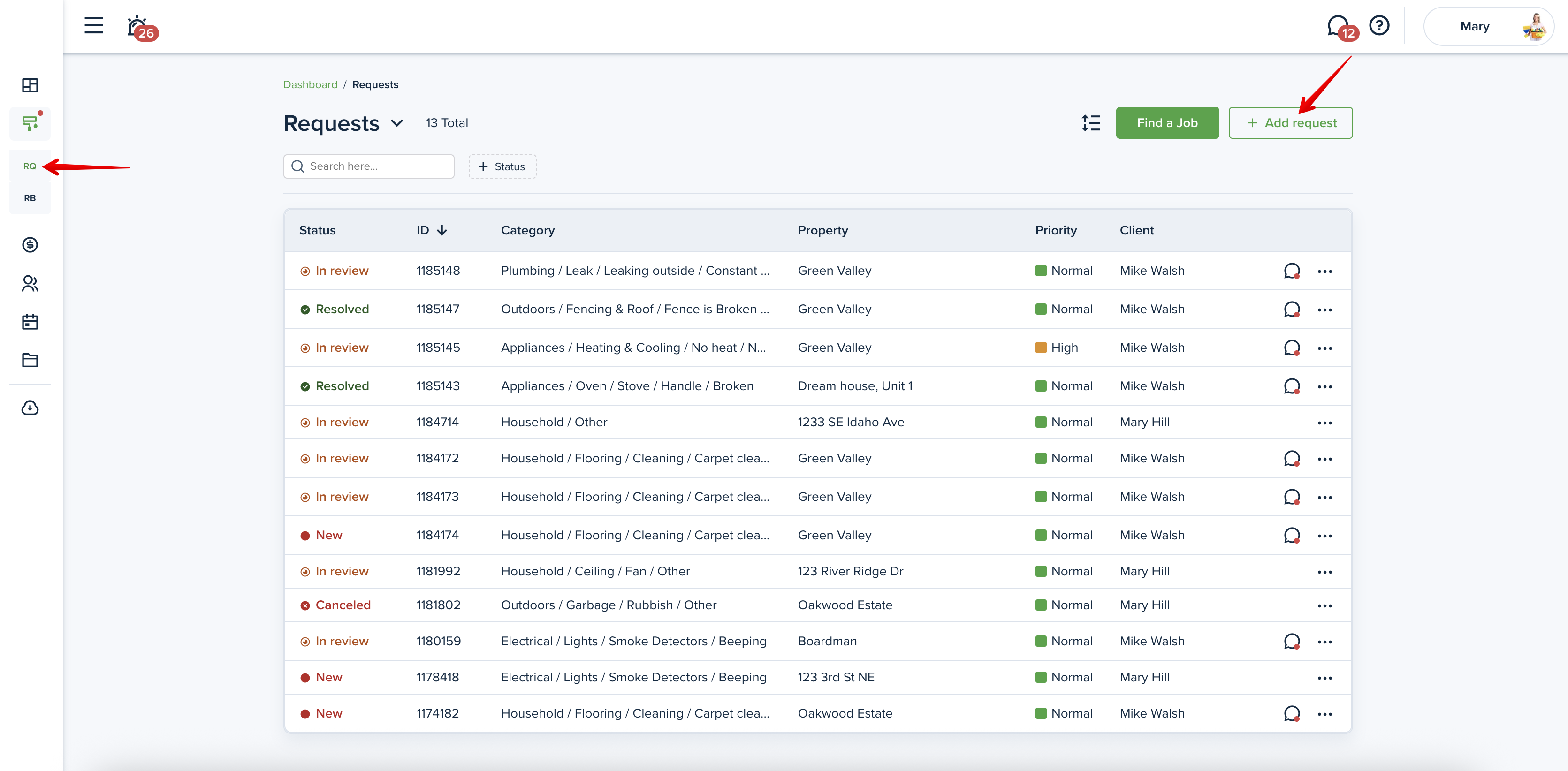Open the dashboard grid icon in sidebar
This screenshot has width=1568, height=771.
coord(30,85)
